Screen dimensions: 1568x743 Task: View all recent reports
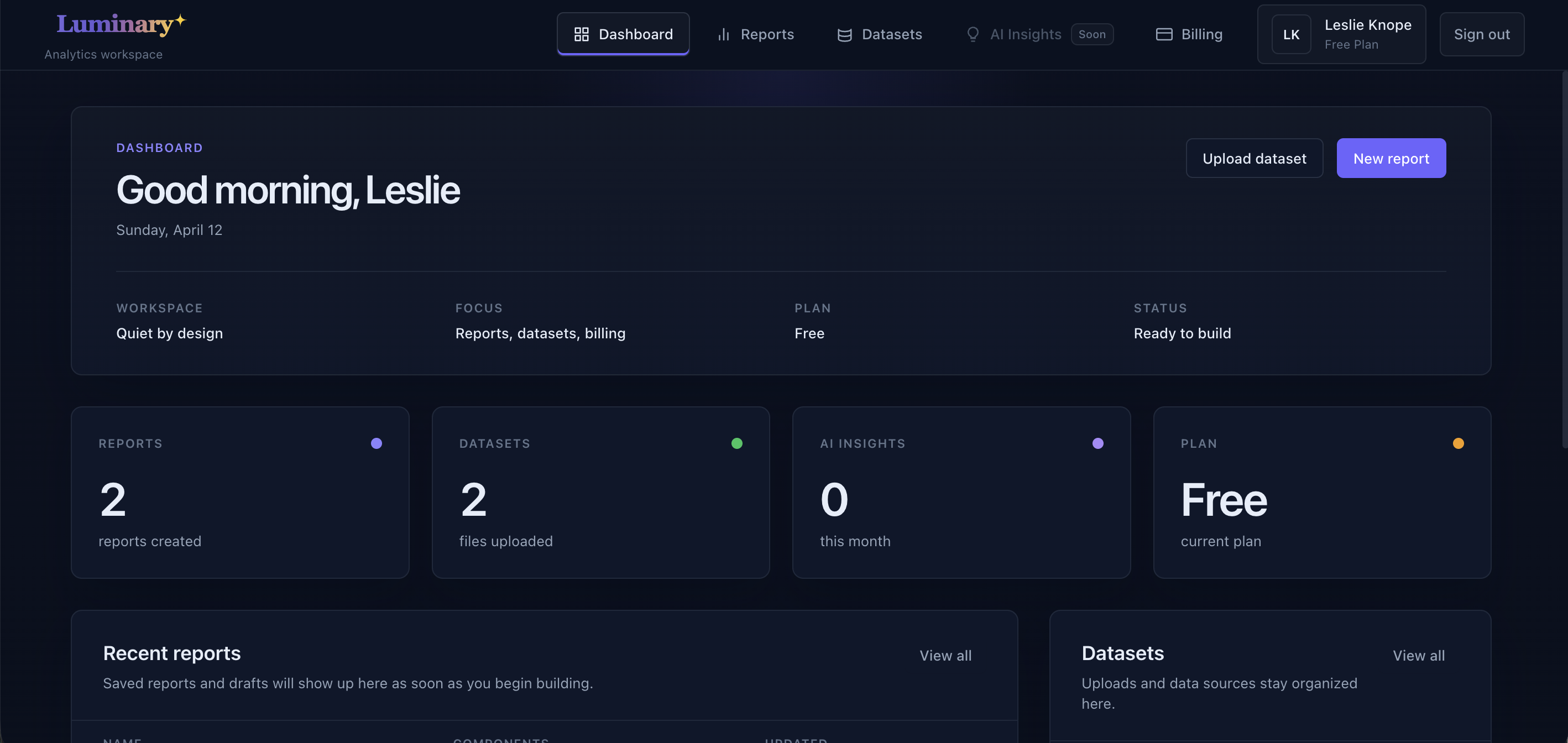[x=945, y=655]
